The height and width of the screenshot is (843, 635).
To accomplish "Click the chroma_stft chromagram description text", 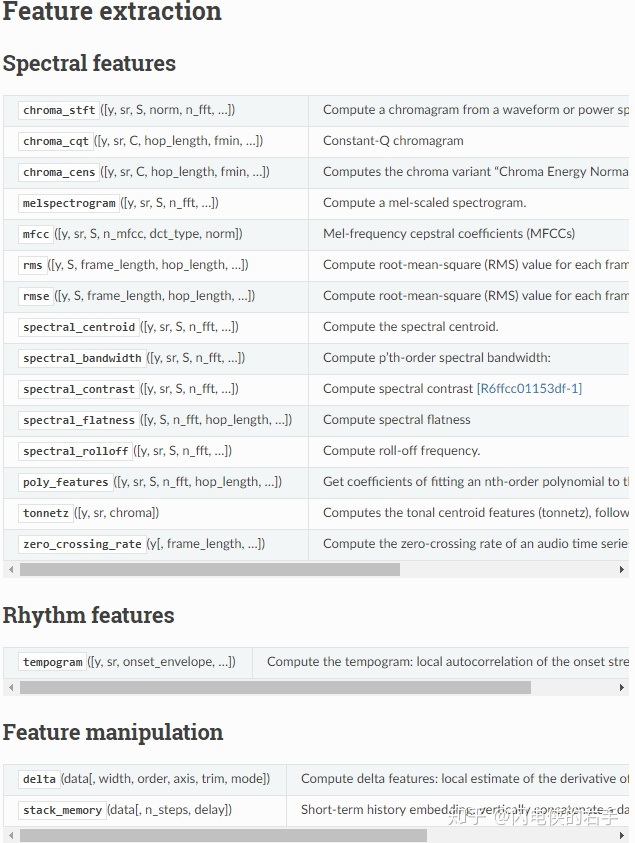I will click(x=476, y=110).
